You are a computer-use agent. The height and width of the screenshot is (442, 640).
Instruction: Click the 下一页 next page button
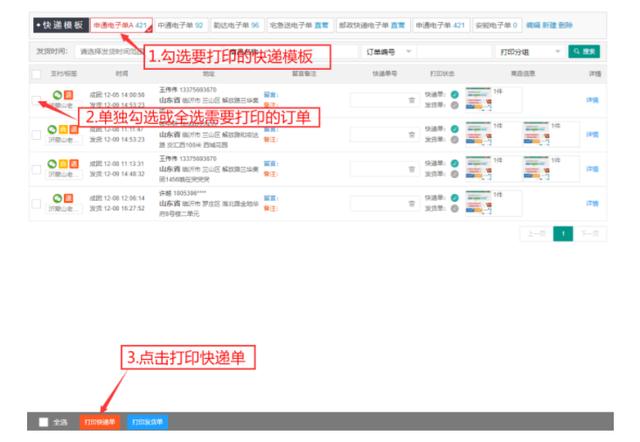coord(590,234)
